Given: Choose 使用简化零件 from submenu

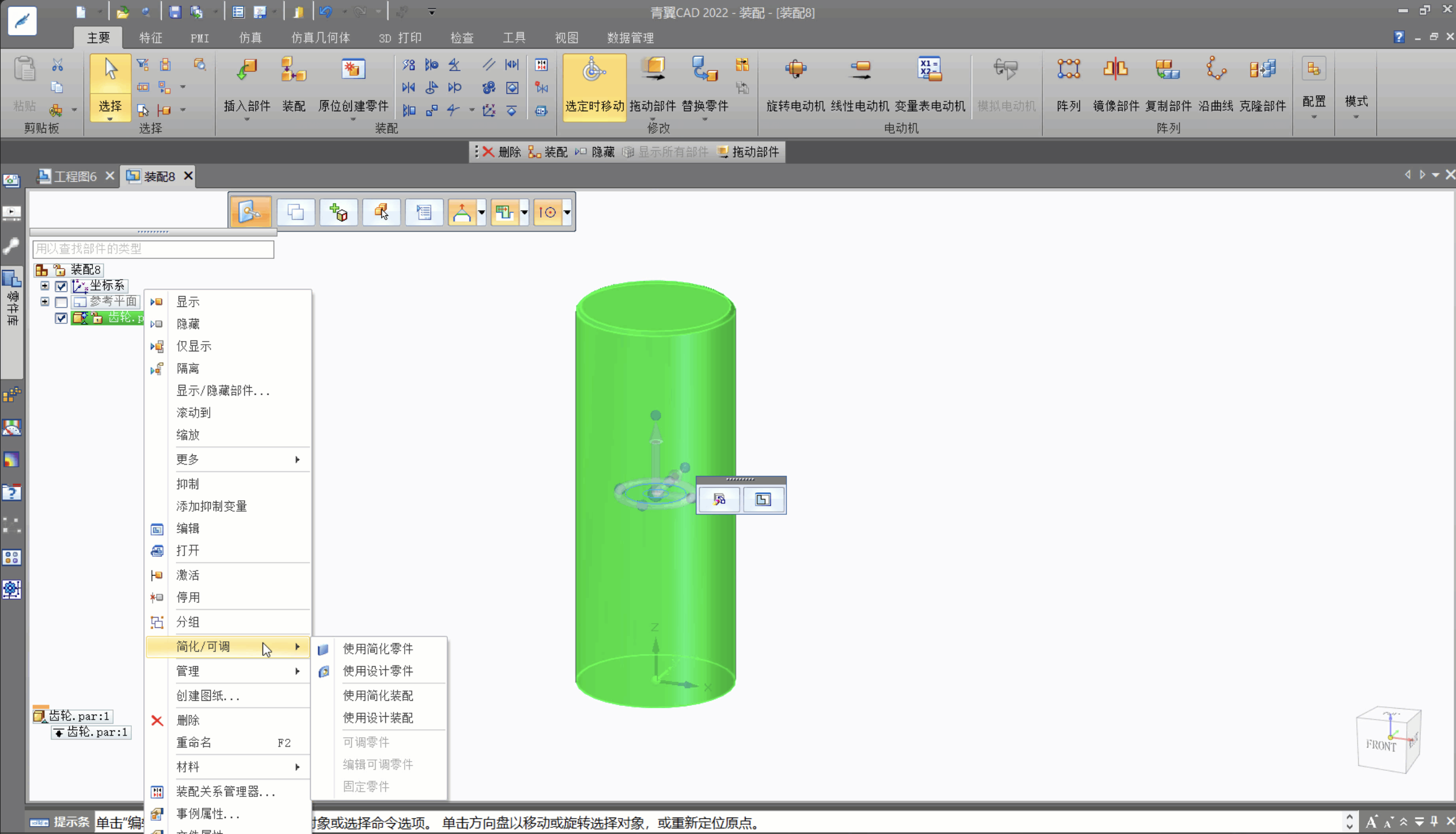Looking at the screenshot, I should coord(378,649).
